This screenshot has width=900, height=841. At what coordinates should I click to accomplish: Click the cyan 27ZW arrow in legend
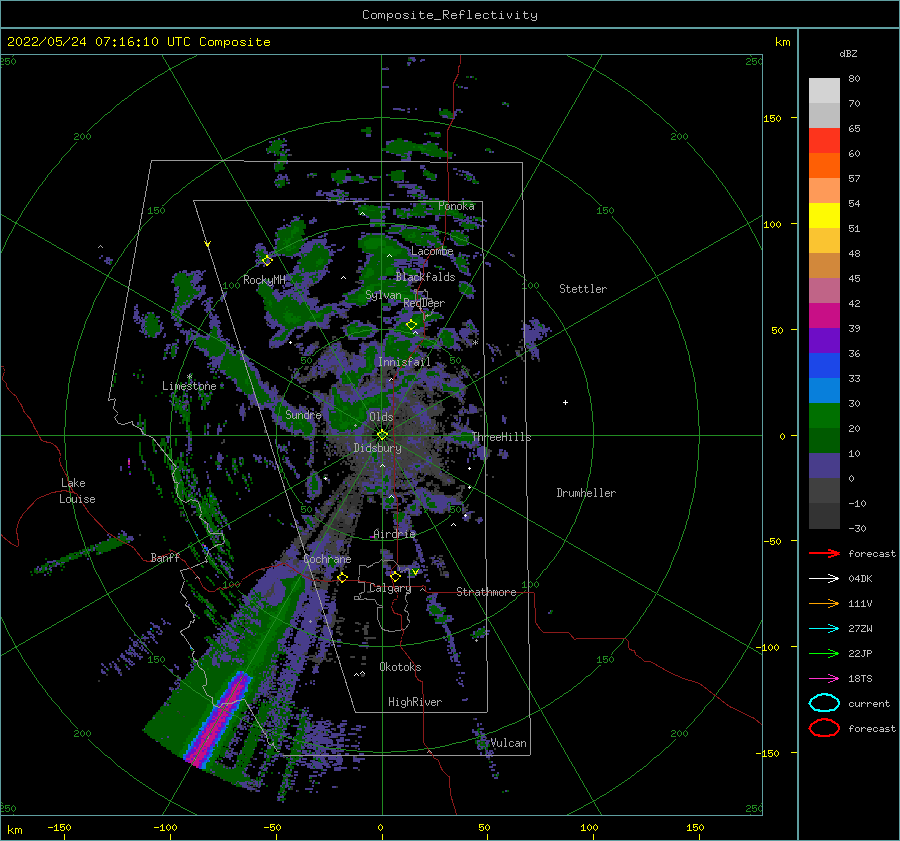pos(824,629)
